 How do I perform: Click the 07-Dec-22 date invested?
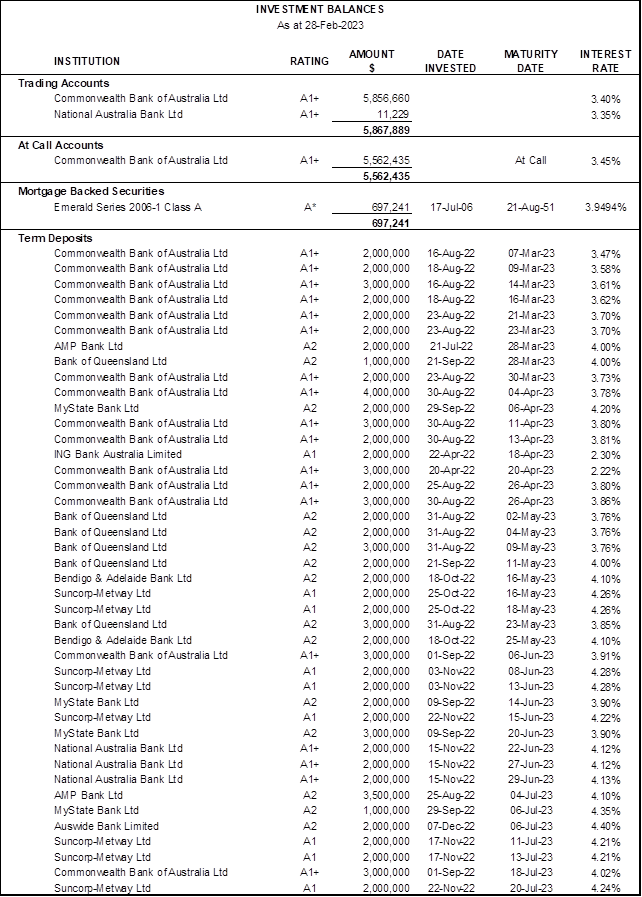451,826
